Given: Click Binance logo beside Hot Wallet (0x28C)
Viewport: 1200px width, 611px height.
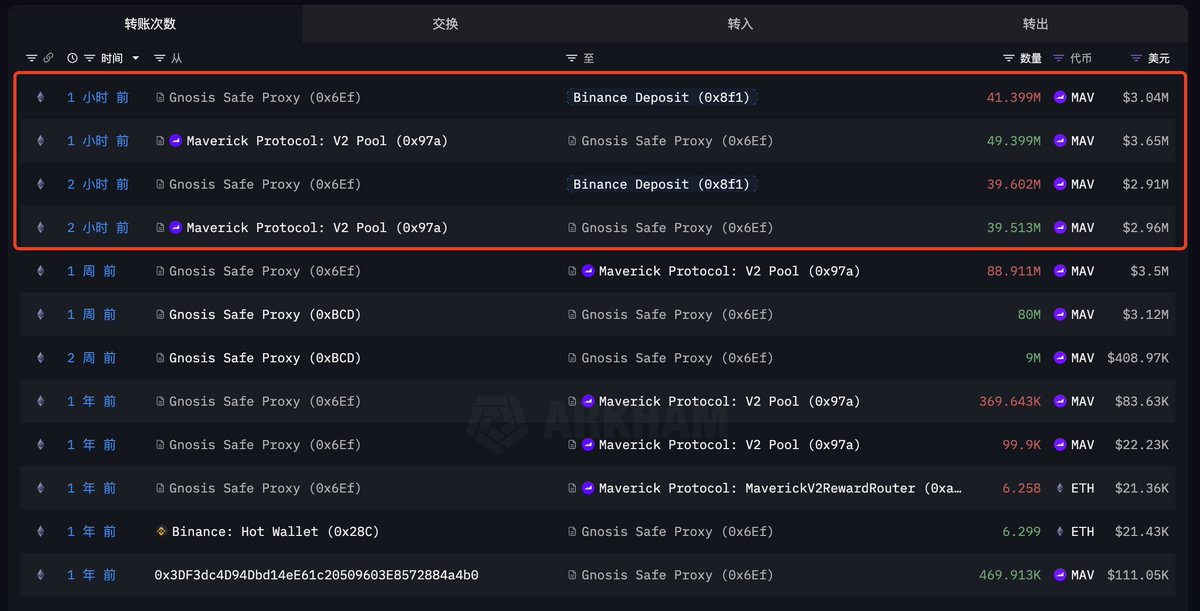Looking at the screenshot, I should tap(161, 532).
